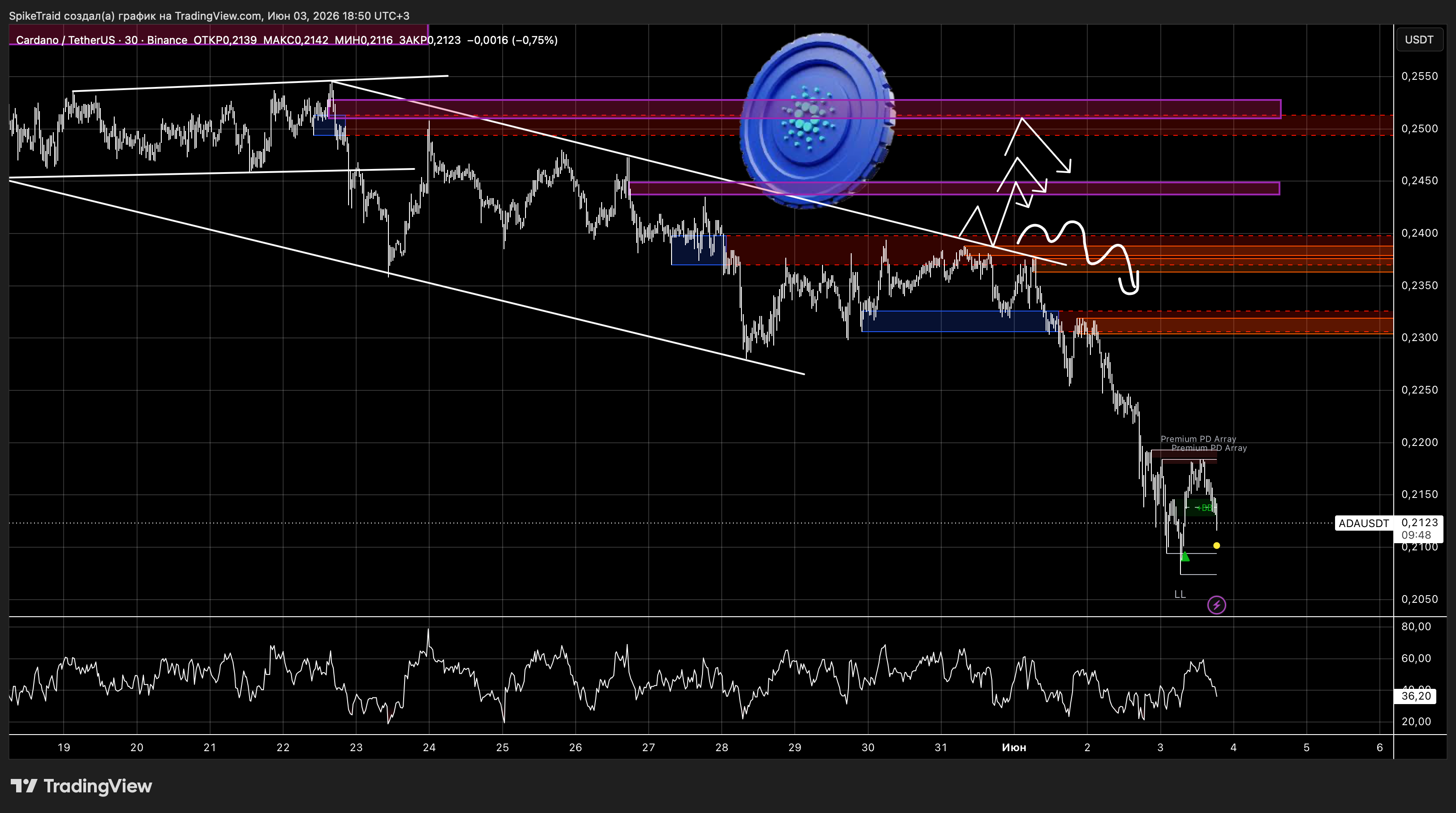
Task: Click the TradingView logo
Action: 82,786
